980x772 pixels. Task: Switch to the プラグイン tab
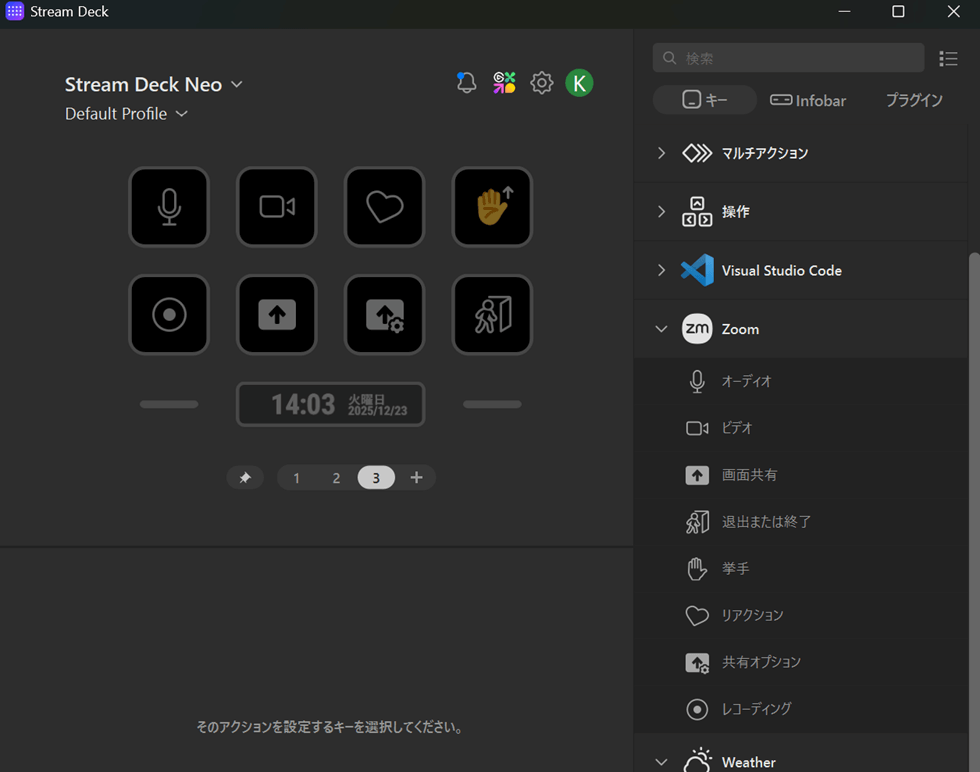(x=914, y=100)
